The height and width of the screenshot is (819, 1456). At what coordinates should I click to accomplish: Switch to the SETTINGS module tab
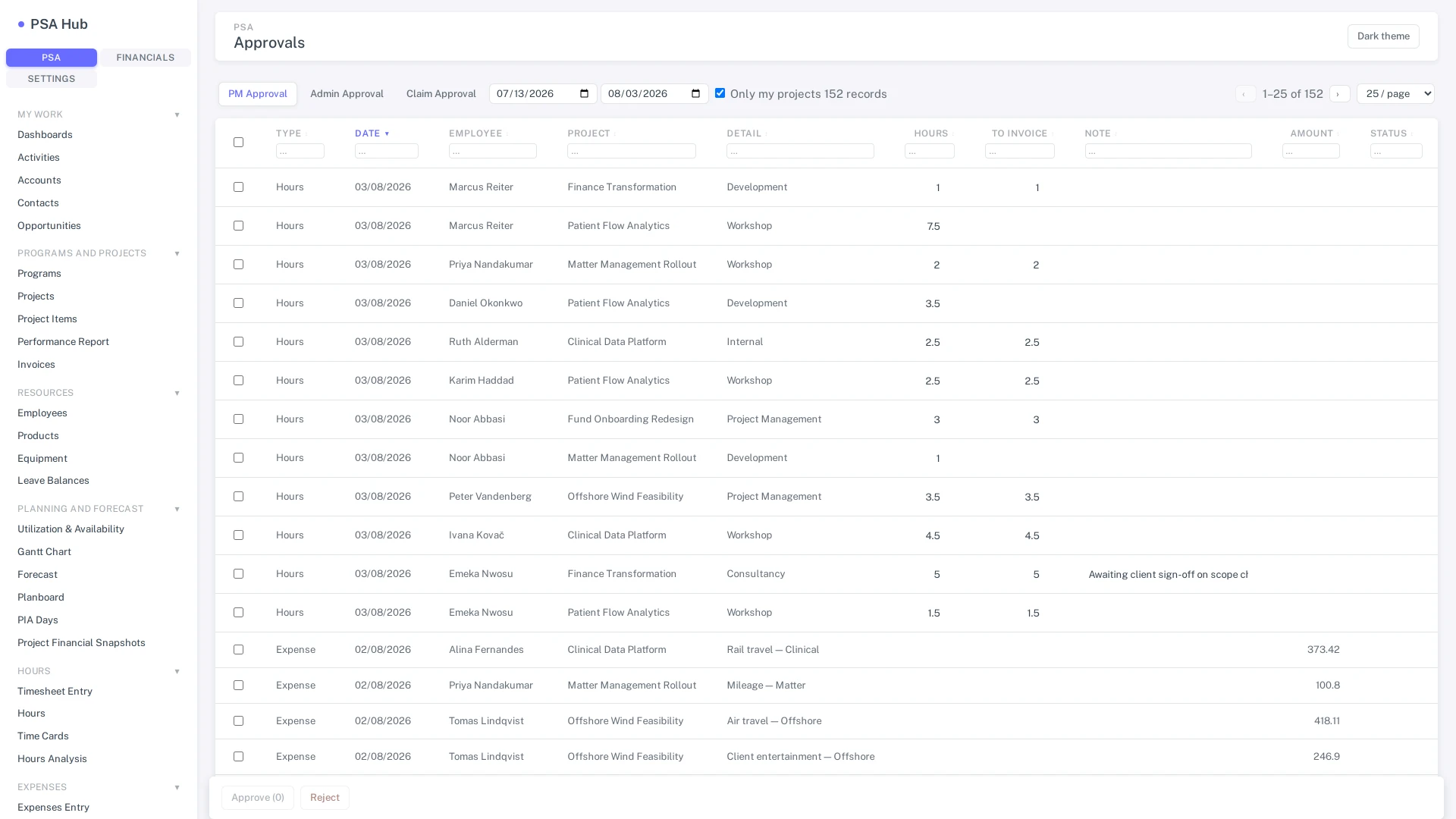[52, 79]
